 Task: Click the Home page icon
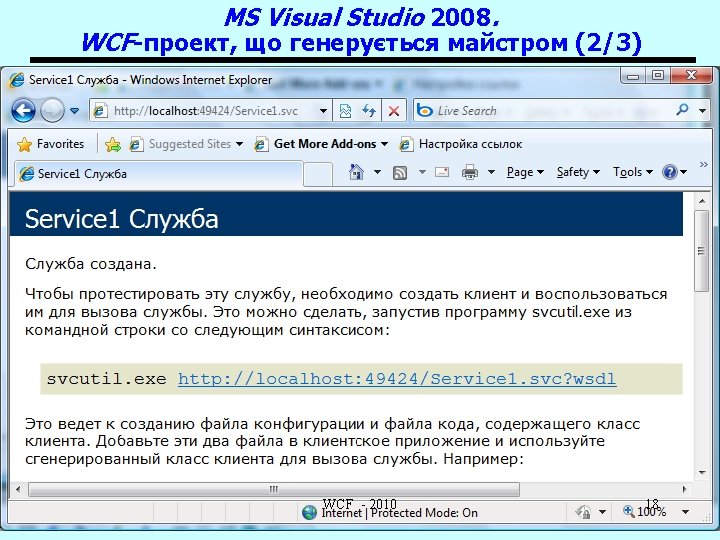[x=356, y=172]
